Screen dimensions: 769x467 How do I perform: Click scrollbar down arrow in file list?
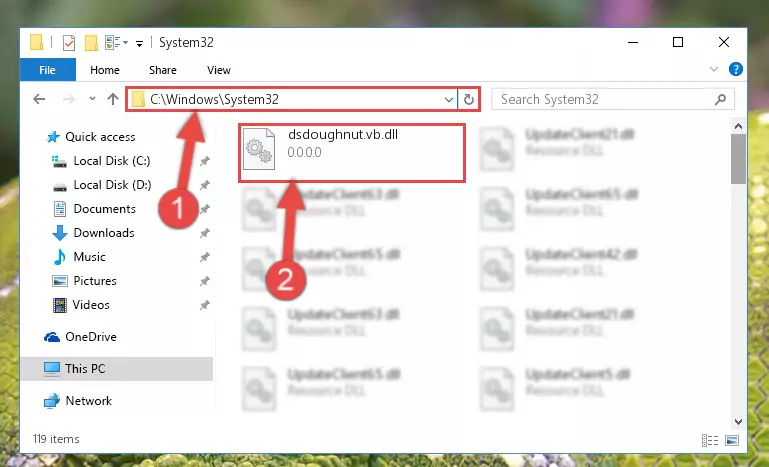click(738, 422)
